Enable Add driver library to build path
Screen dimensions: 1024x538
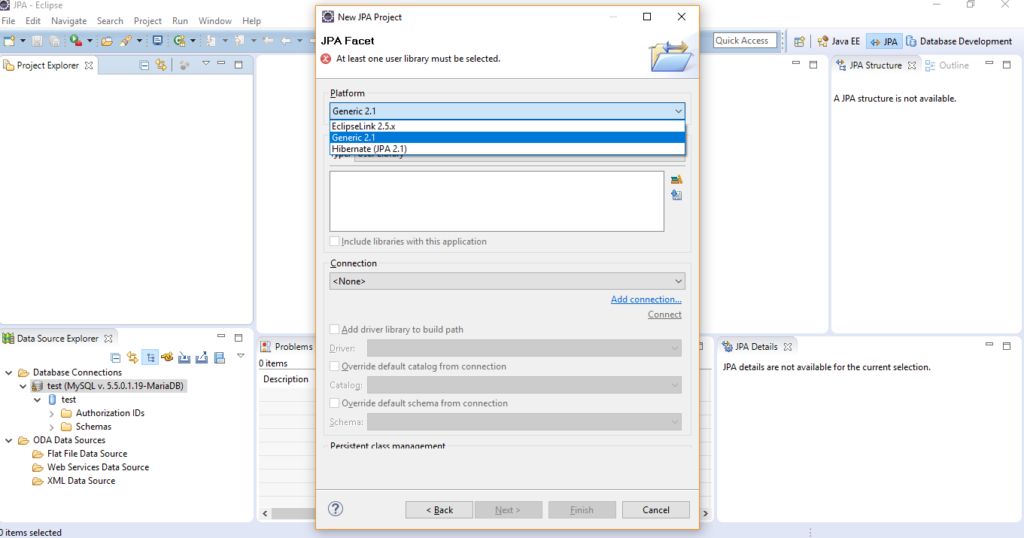tap(335, 330)
